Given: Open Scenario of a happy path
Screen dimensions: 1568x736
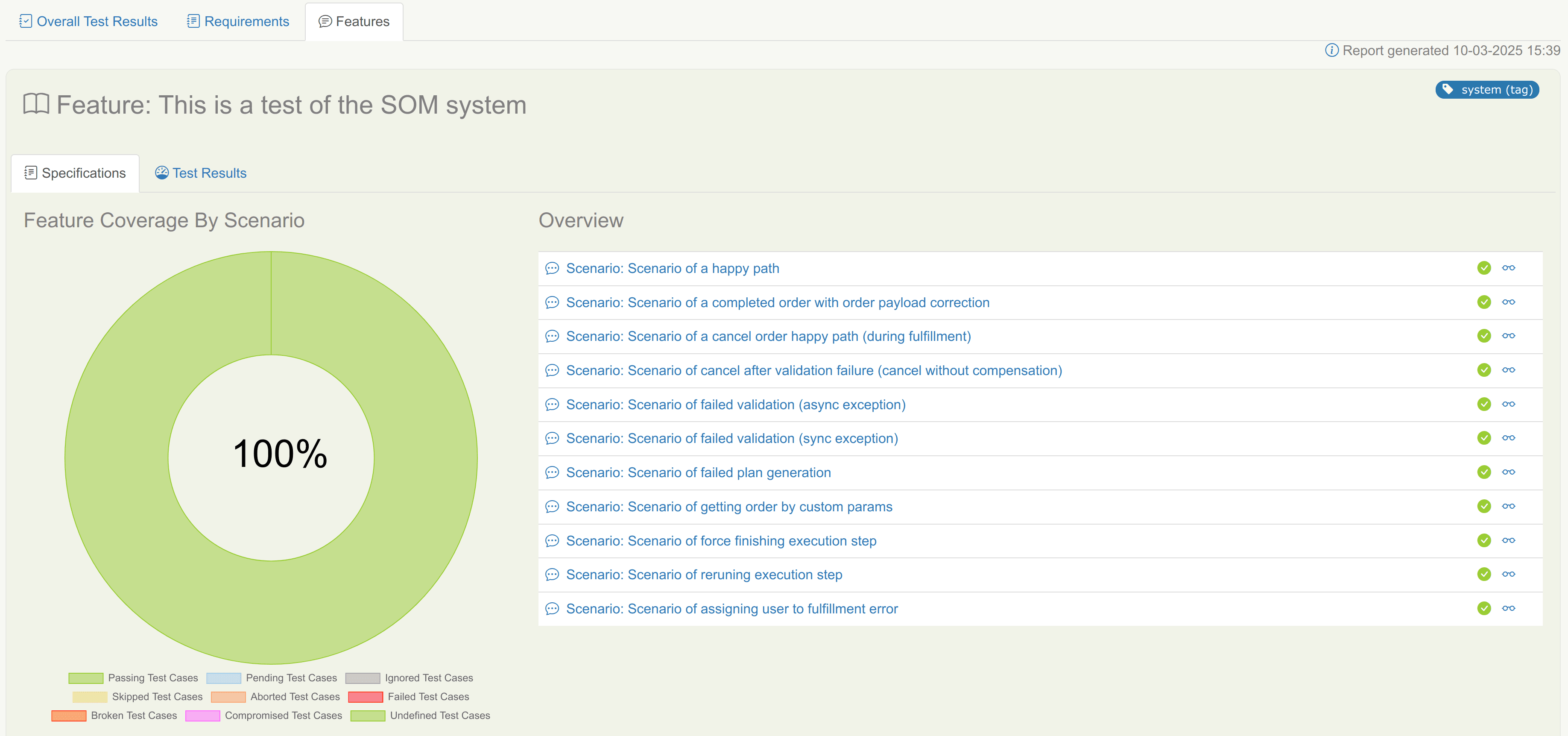Looking at the screenshot, I should [672, 268].
